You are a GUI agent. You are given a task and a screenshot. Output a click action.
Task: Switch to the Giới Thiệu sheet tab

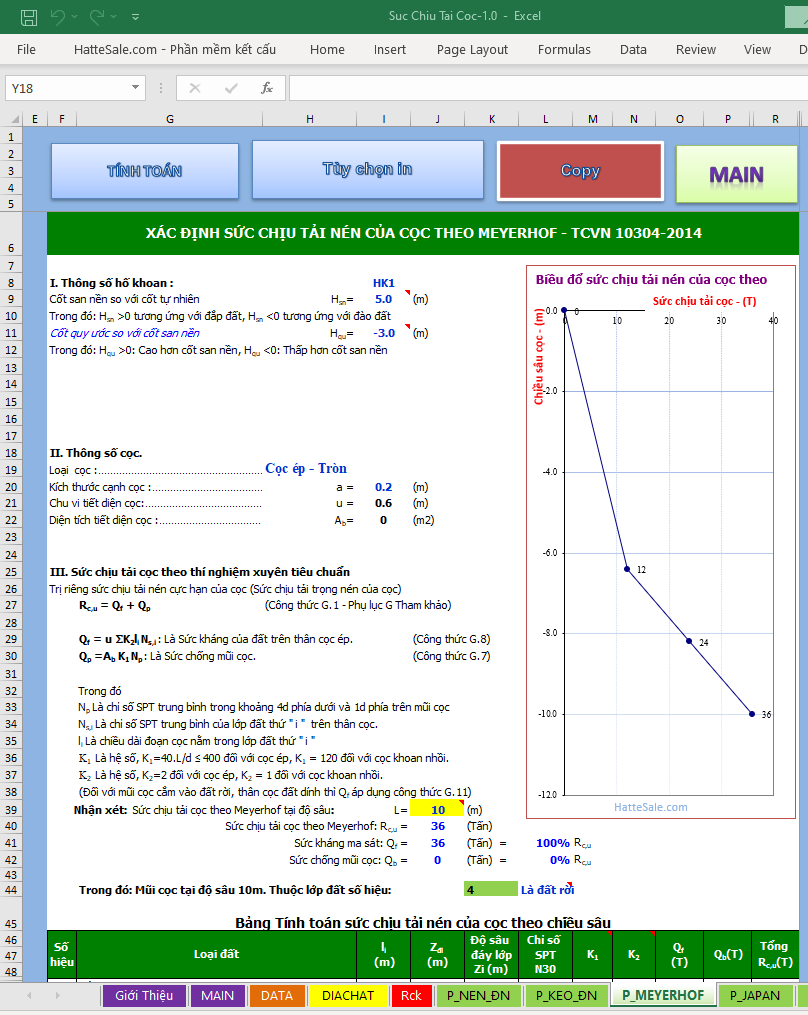coord(144,996)
